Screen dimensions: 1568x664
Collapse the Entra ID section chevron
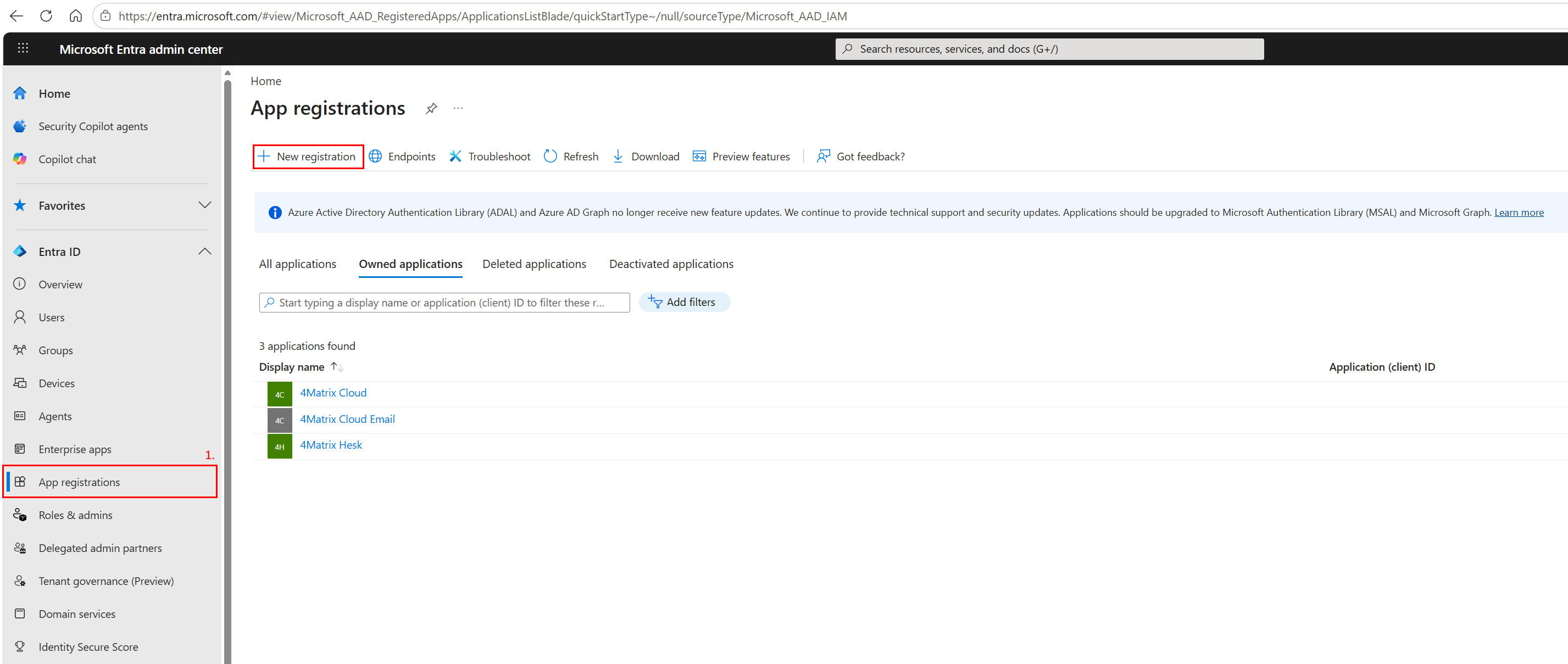(204, 252)
